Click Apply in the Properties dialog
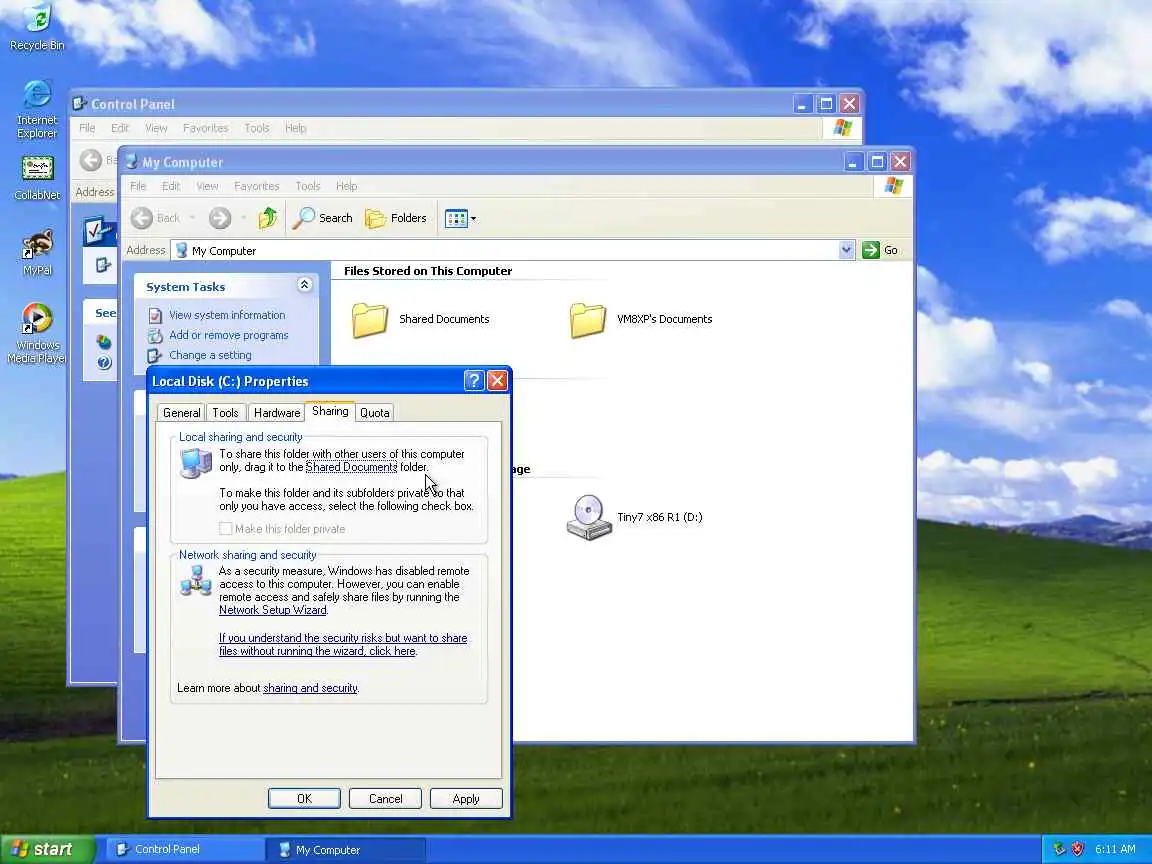The image size is (1152, 864). click(x=466, y=799)
